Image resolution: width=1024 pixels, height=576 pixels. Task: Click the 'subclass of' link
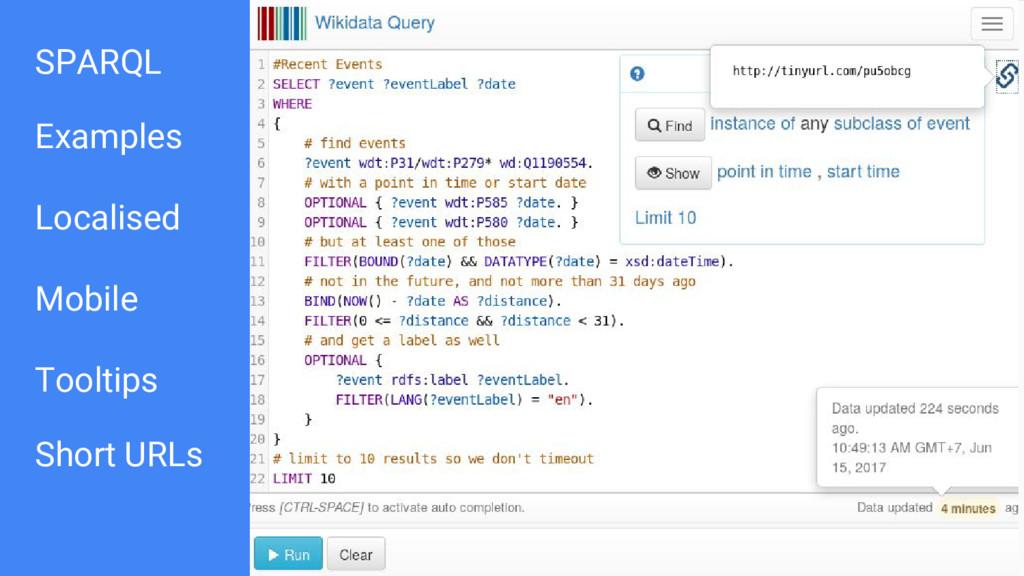coord(877,123)
